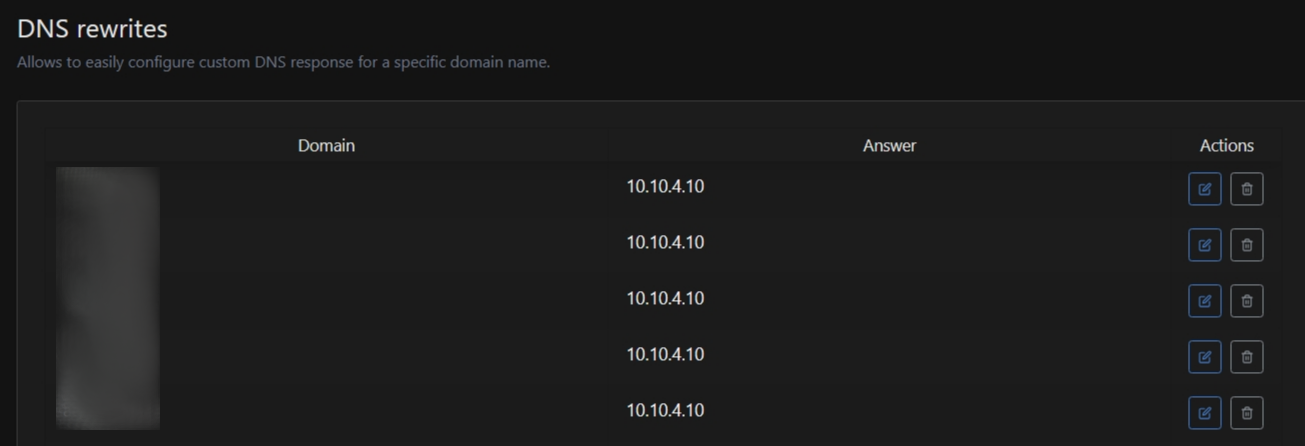Delete the first DNS rewrite entry
Viewport: 1305px width, 446px height.
tap(1247, 189)
